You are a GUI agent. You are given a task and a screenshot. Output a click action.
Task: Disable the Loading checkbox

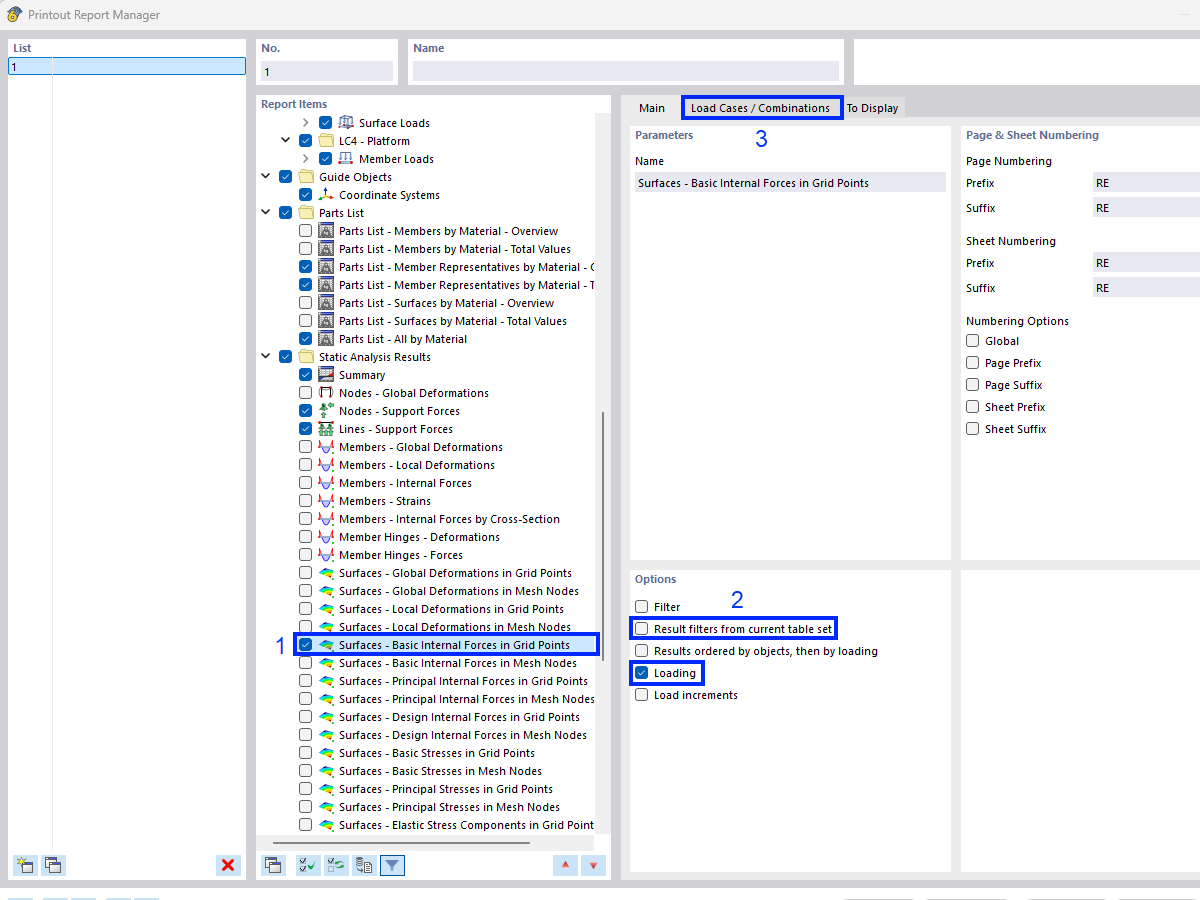pyautogui.click(x=640, y=672)
